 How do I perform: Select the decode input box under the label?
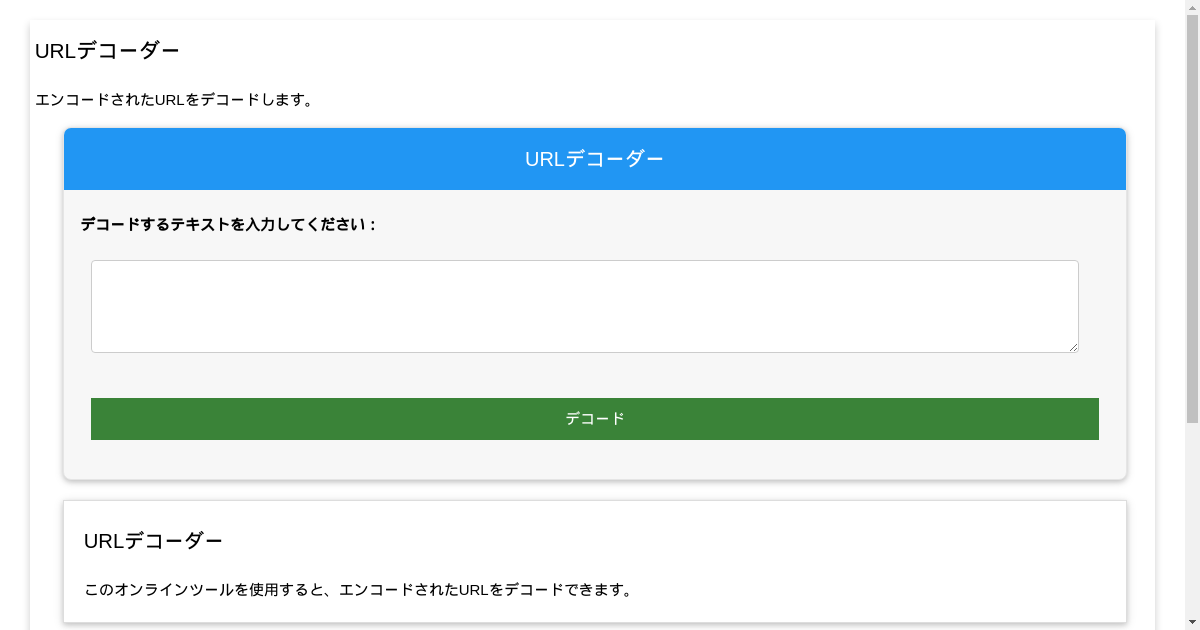pyautogui.click(x=584, y=305)
